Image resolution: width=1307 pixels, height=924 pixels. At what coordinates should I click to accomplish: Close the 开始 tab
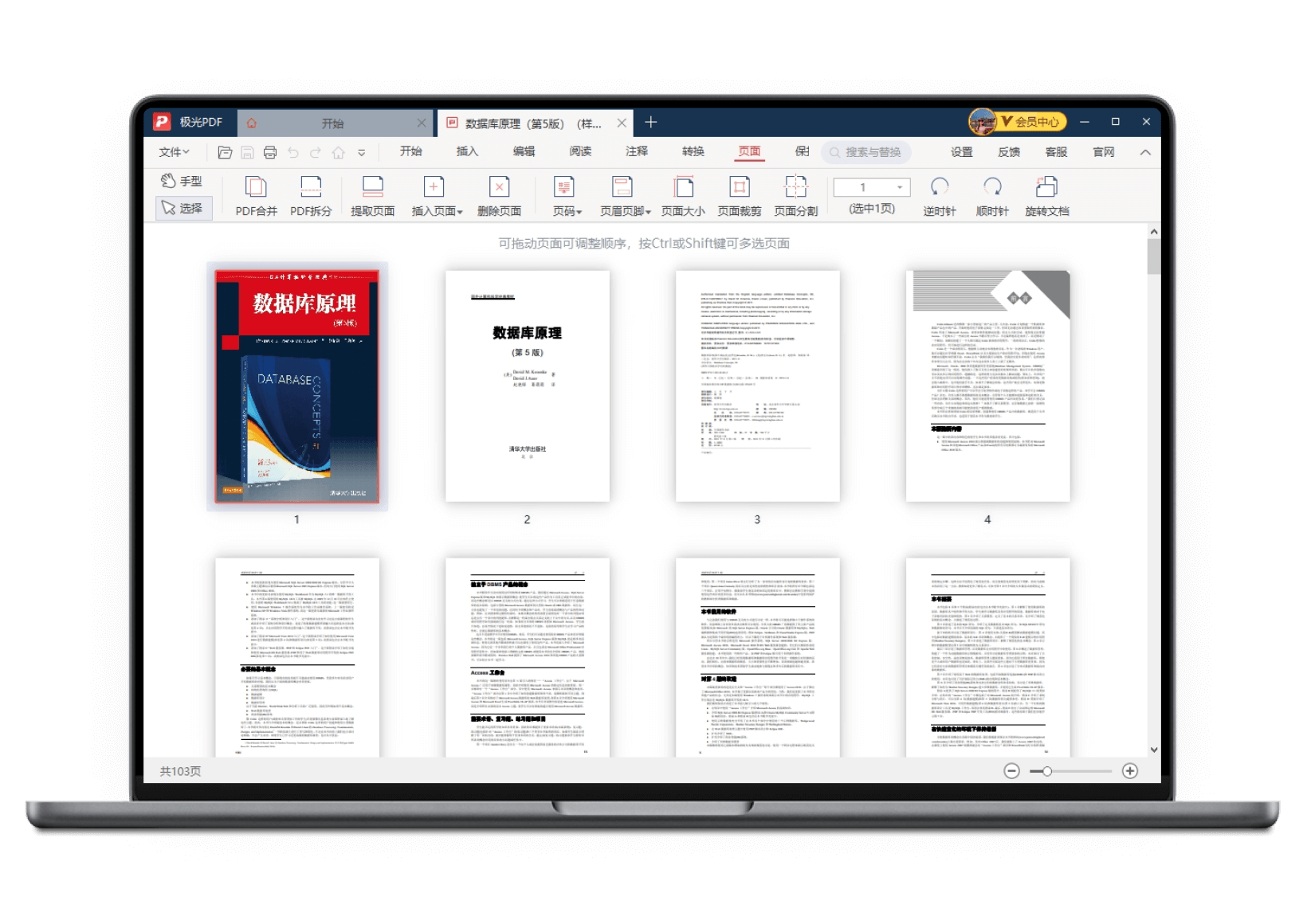tap(421, 123)
